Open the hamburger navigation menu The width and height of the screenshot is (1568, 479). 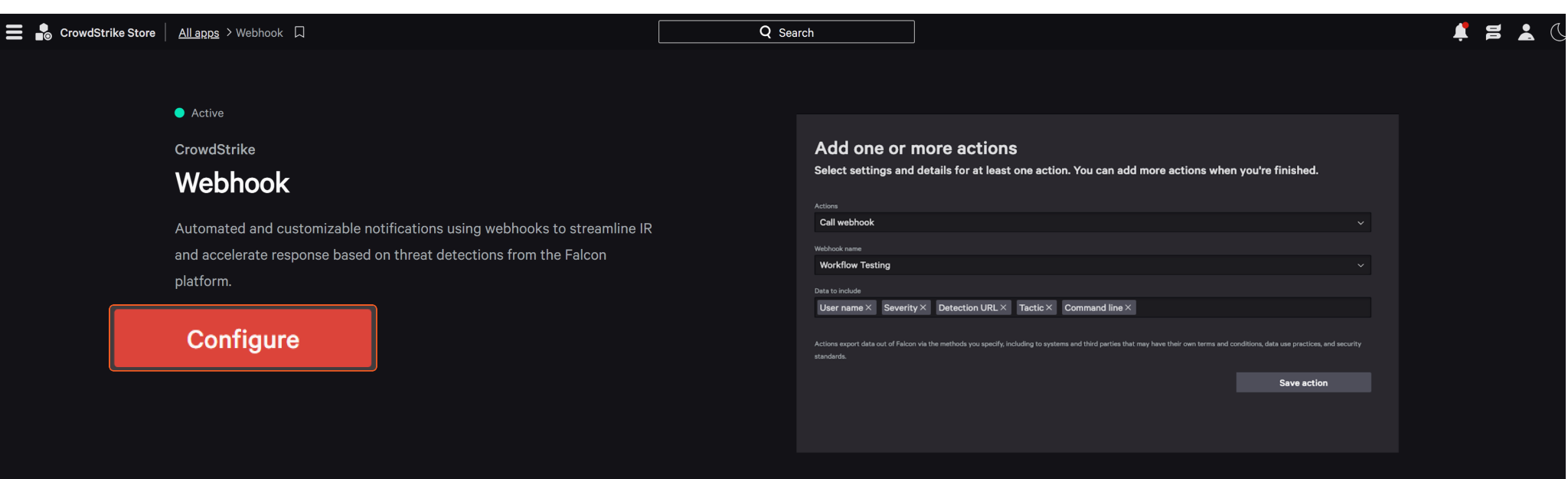click(x=15, y=32)
